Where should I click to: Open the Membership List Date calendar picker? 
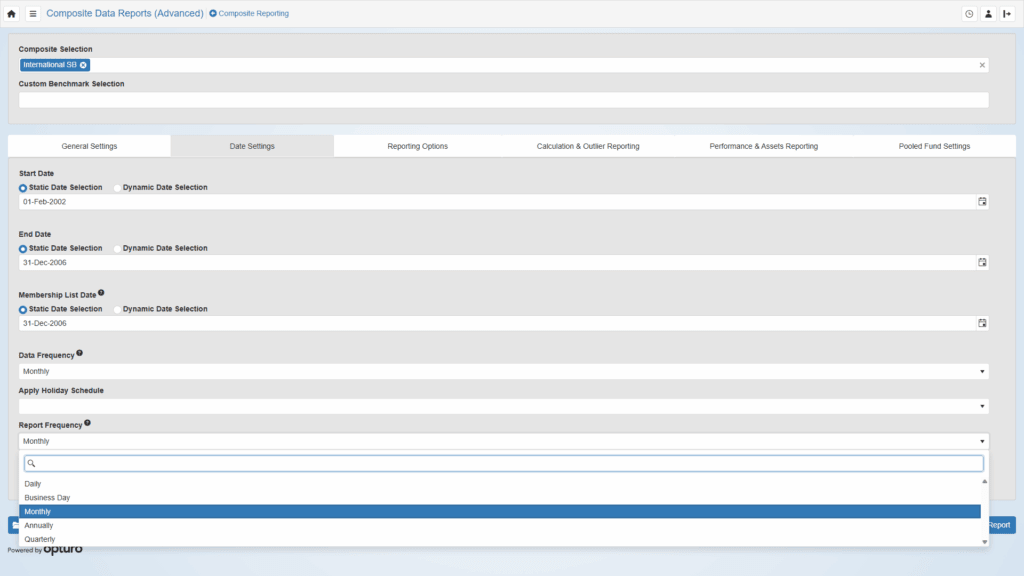click(982, 323)
